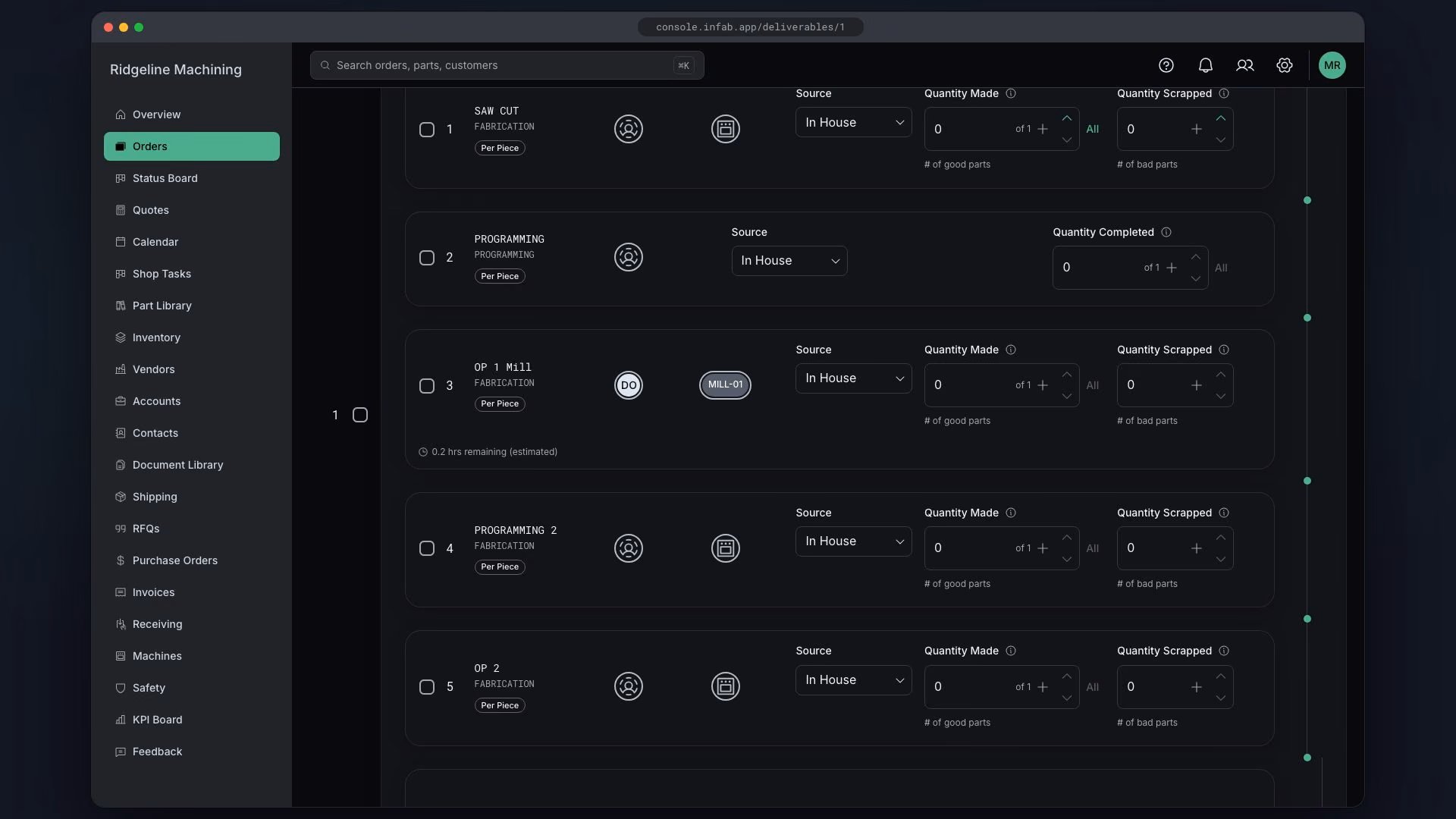Check the SAW CUT step checkbox
Screen dimensions: 1456x819
[427, 130]
